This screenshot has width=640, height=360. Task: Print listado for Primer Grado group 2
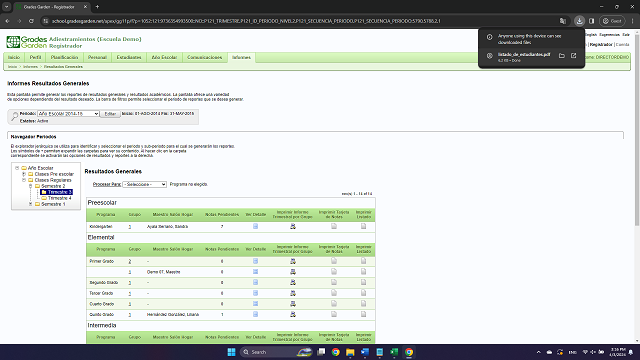click(363, 261)
